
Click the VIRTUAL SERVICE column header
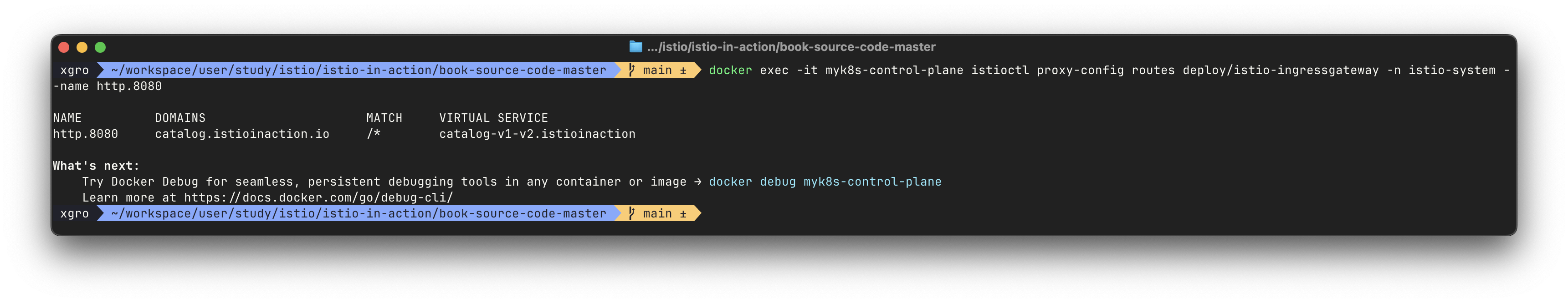click(x=494, y=118)
